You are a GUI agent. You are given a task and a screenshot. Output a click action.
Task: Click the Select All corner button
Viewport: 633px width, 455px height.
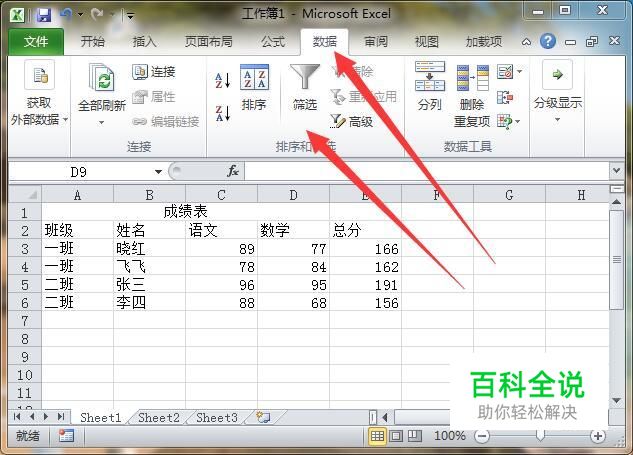tap(25, 195)
